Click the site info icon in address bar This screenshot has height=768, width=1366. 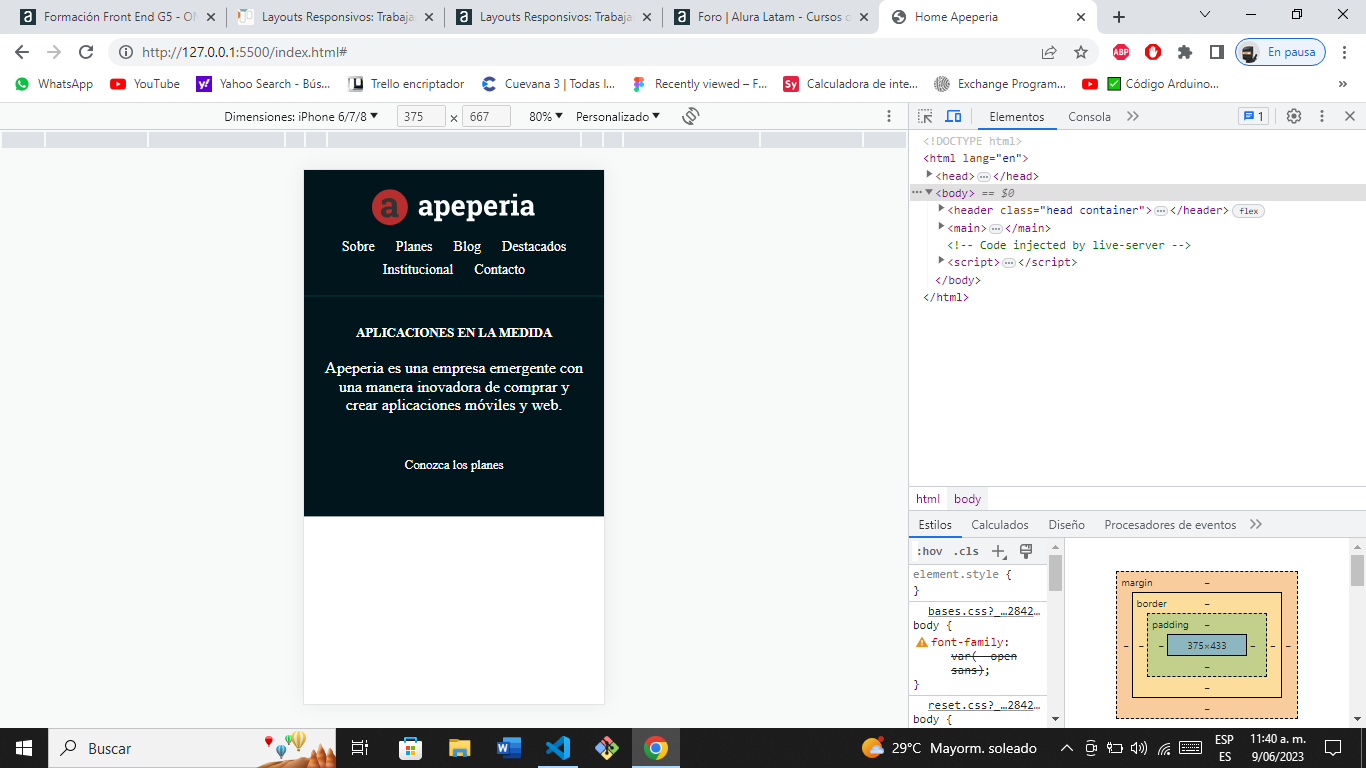click(x=126, y=52)
